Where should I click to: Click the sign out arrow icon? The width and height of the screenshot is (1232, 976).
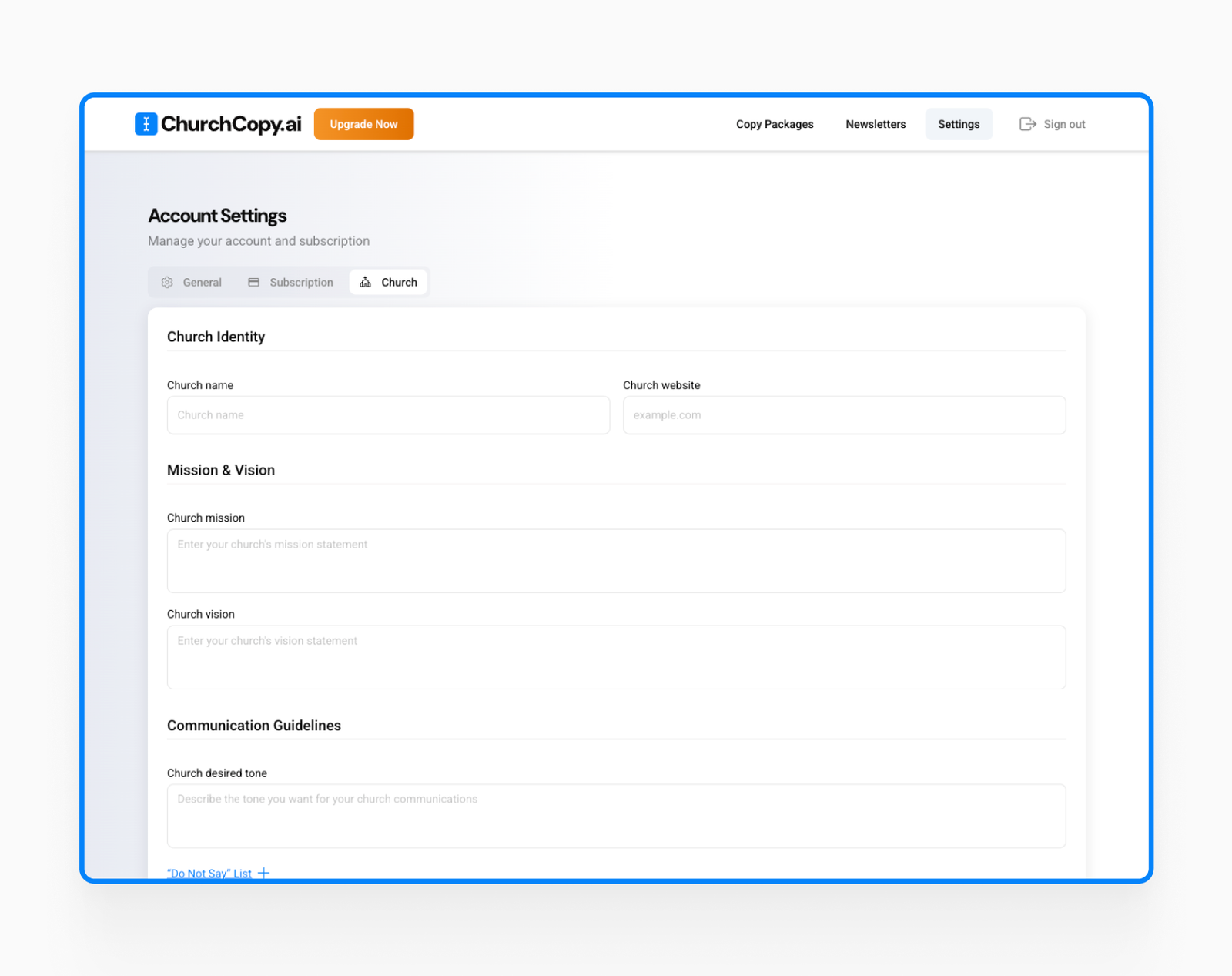point(1027,123)
